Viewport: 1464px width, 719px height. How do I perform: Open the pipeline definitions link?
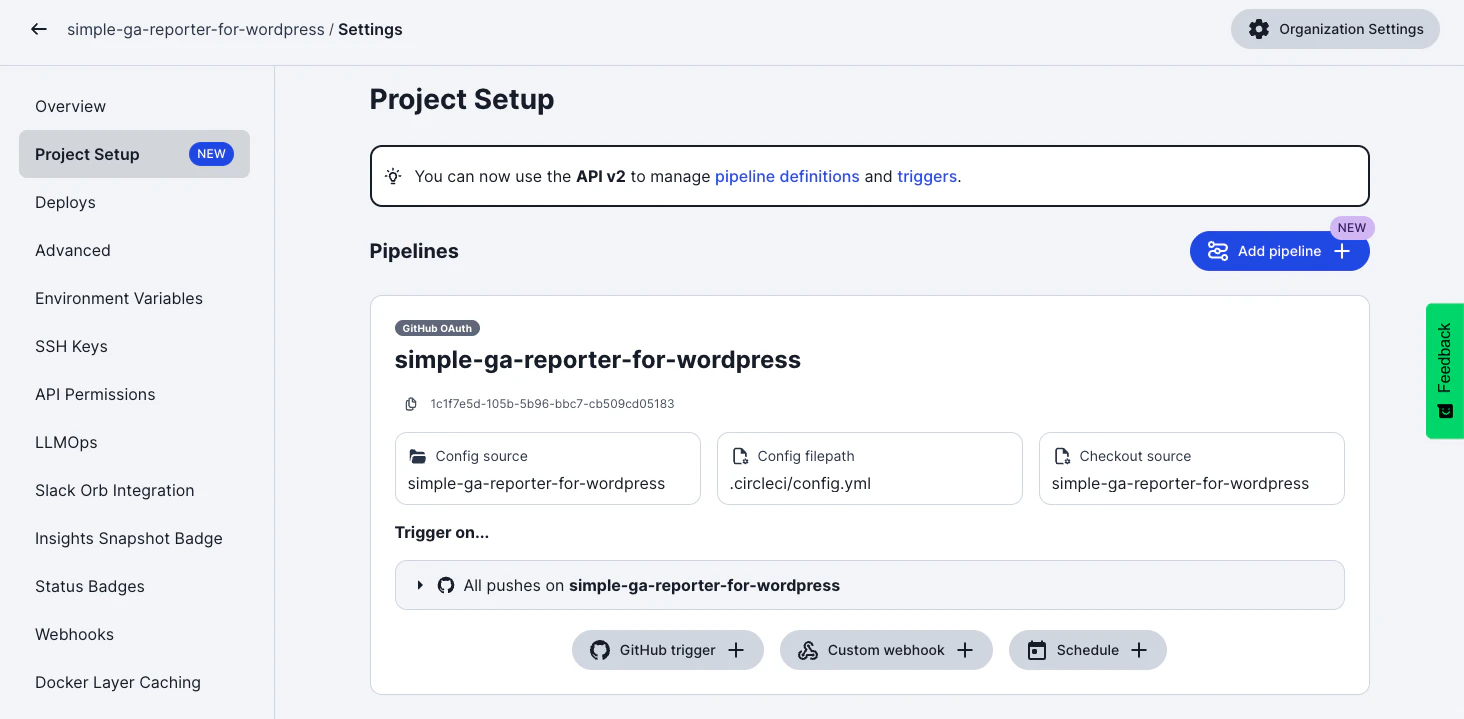tap(787, 176)
